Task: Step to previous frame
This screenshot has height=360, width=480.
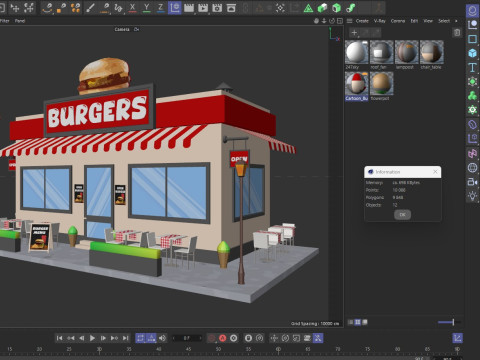Action: [x=81, y=338]
